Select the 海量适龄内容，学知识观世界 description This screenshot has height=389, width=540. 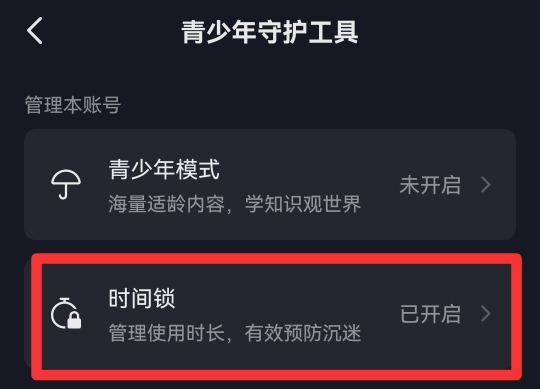pyautogui.click(x=235, y=204)
